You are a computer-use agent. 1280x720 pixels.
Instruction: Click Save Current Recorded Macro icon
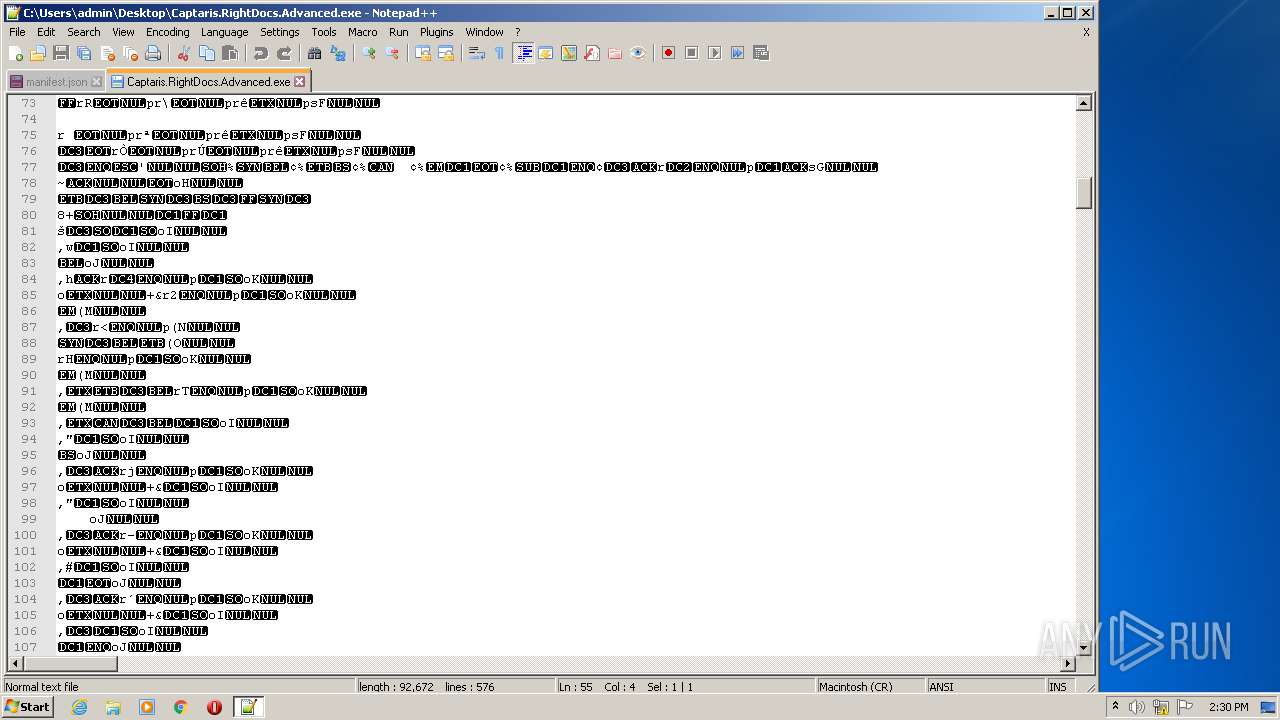point(760,53)
